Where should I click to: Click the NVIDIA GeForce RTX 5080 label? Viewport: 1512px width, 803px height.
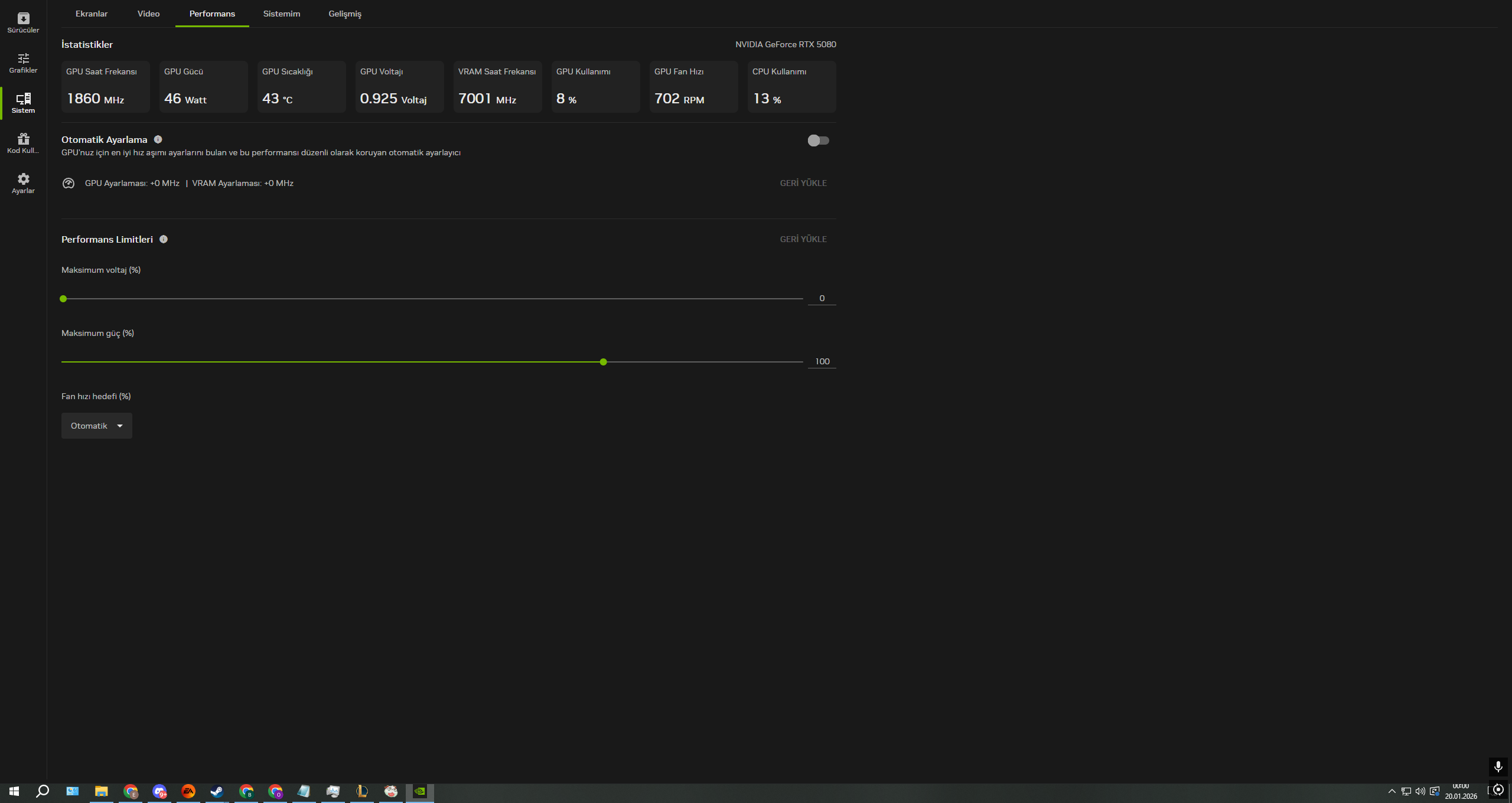click(786, 44)
